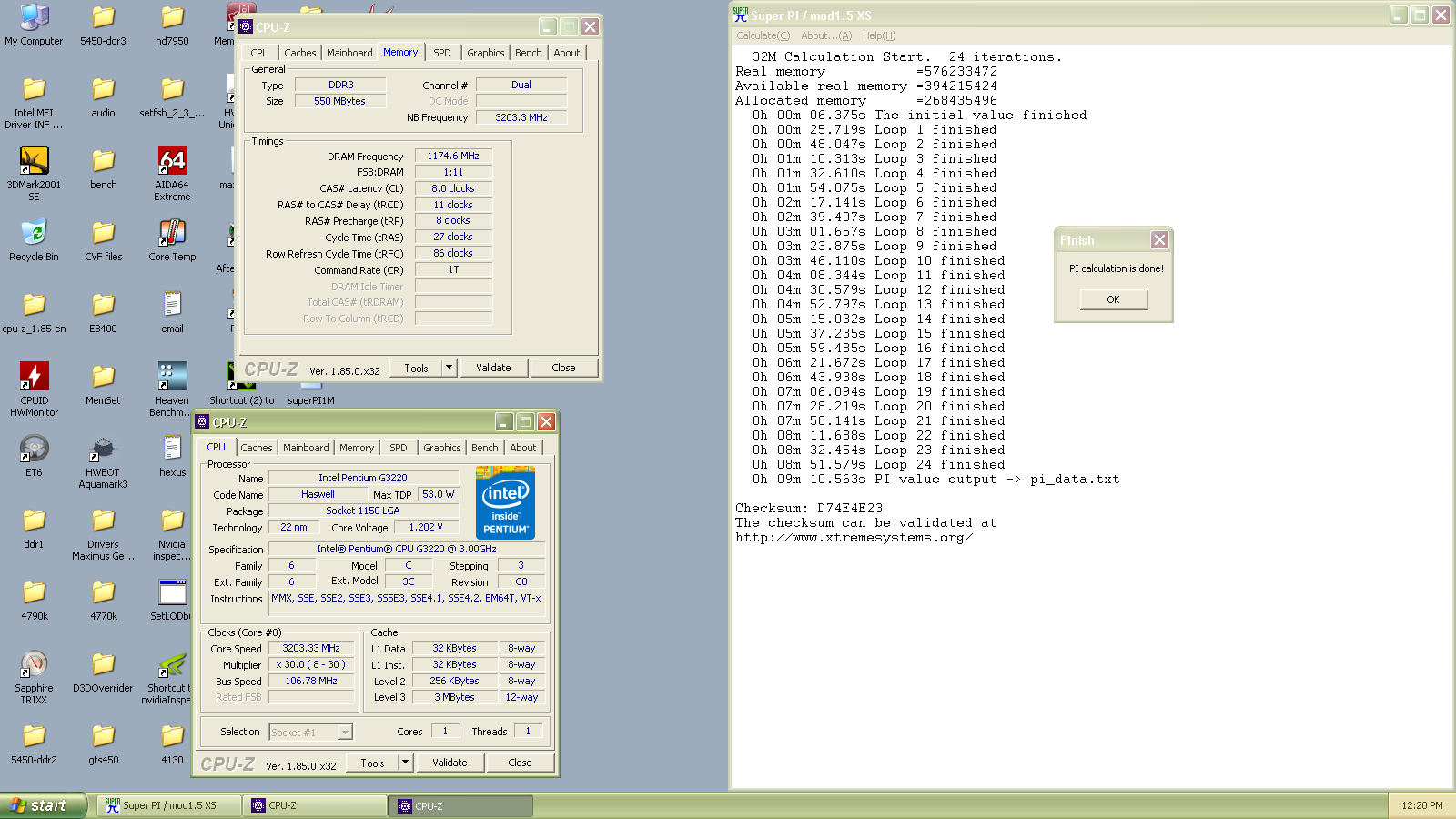Expand Tools dropdown arrow in lower CPU-Z window
The width and height of the screenshot is (1456, 819).
click(405, 763)
